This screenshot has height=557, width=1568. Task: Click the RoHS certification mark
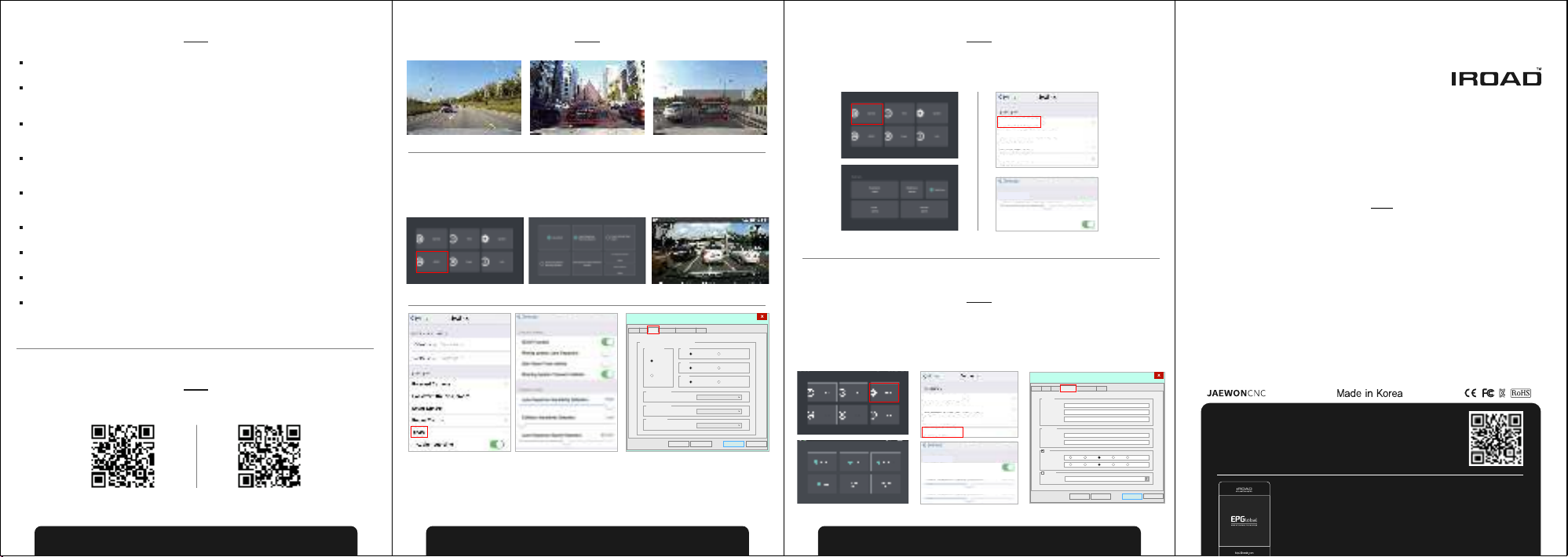pyautogui.click(x=1521, y=393)
